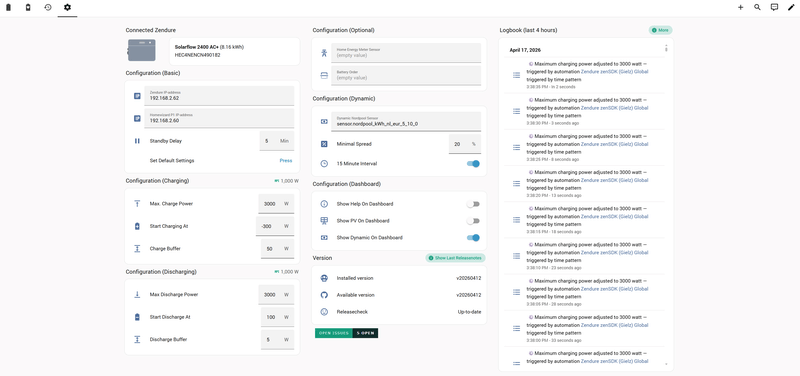Click list icon of 3:38:35 PM log entry
Screen dimensions: 800x376
[516, 75]
